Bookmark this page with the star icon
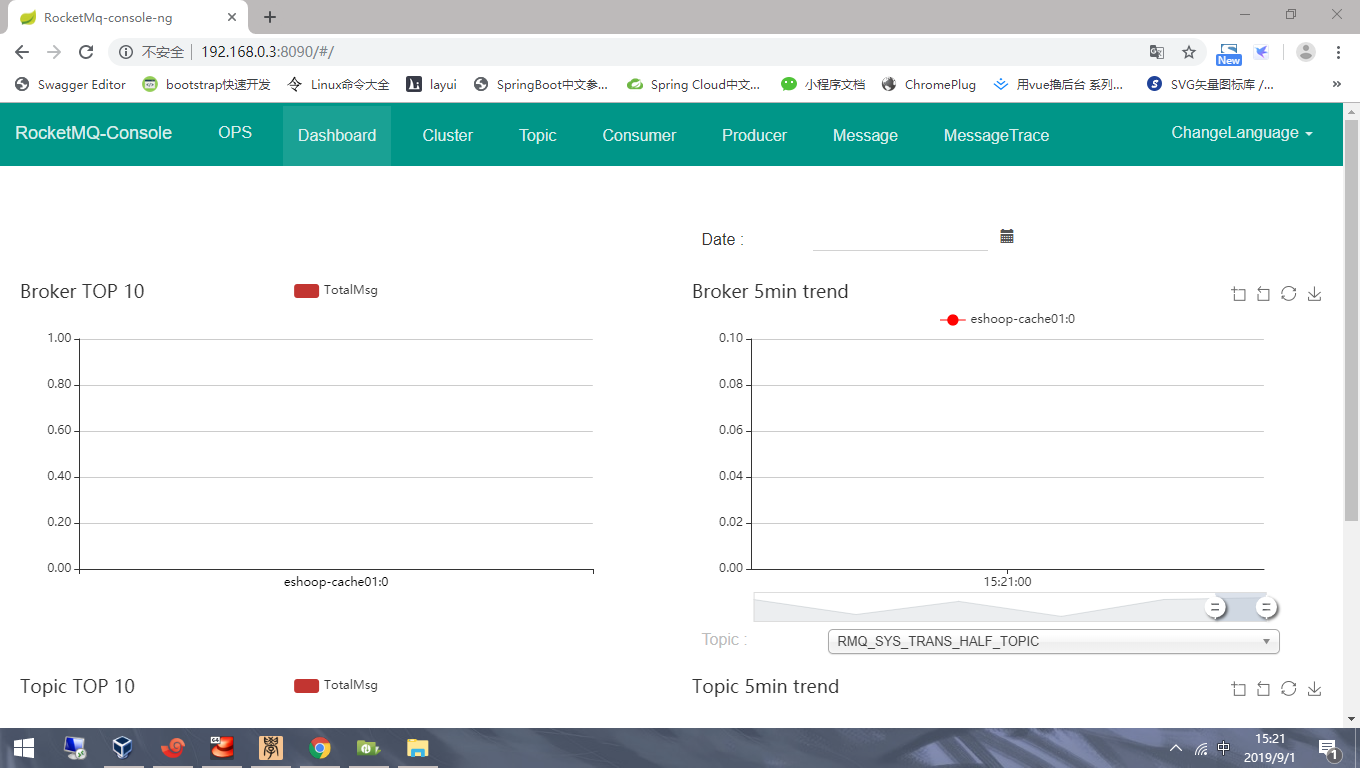This screenshot has height=768, width=1360. (1189, 52)
